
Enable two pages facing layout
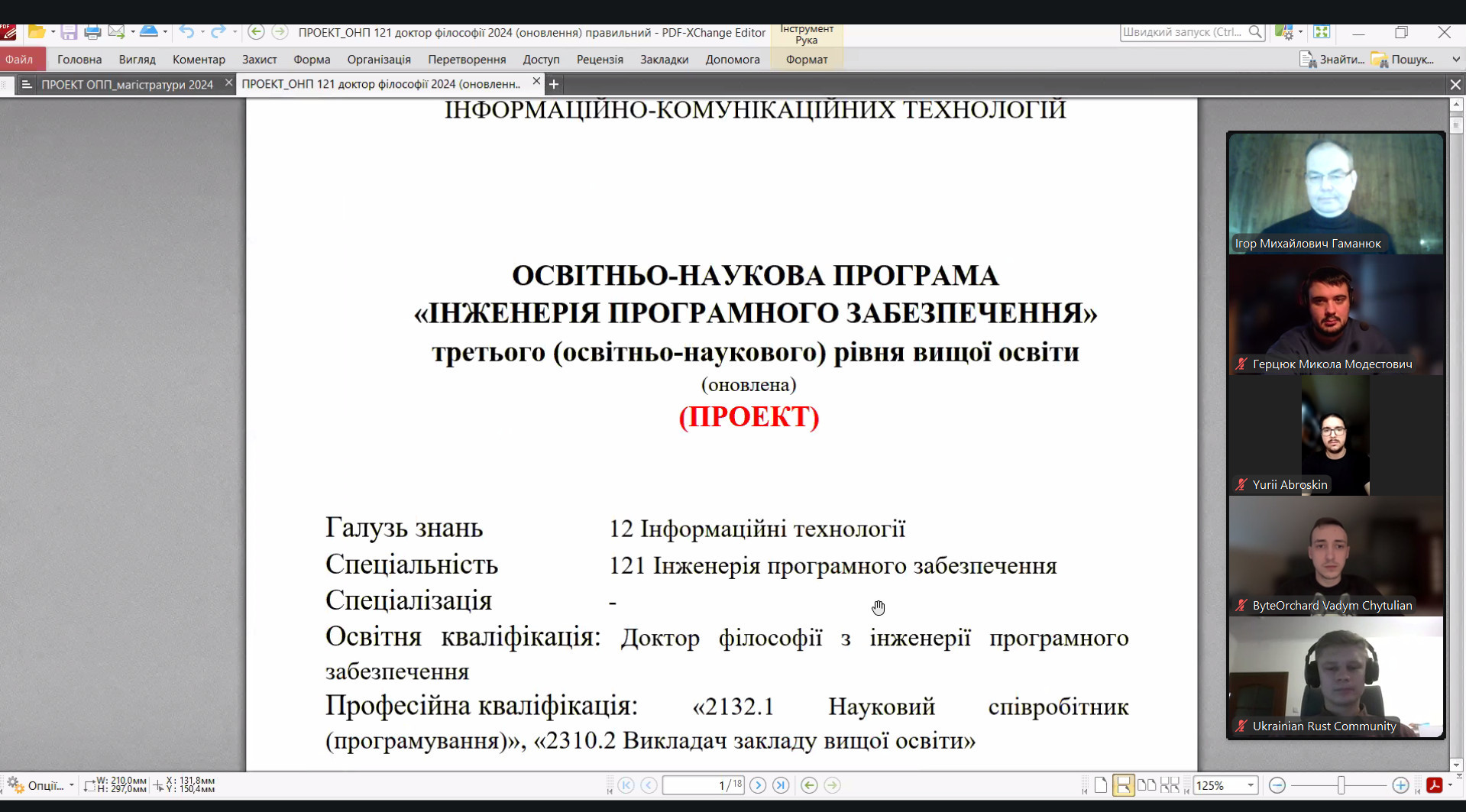1147,785
